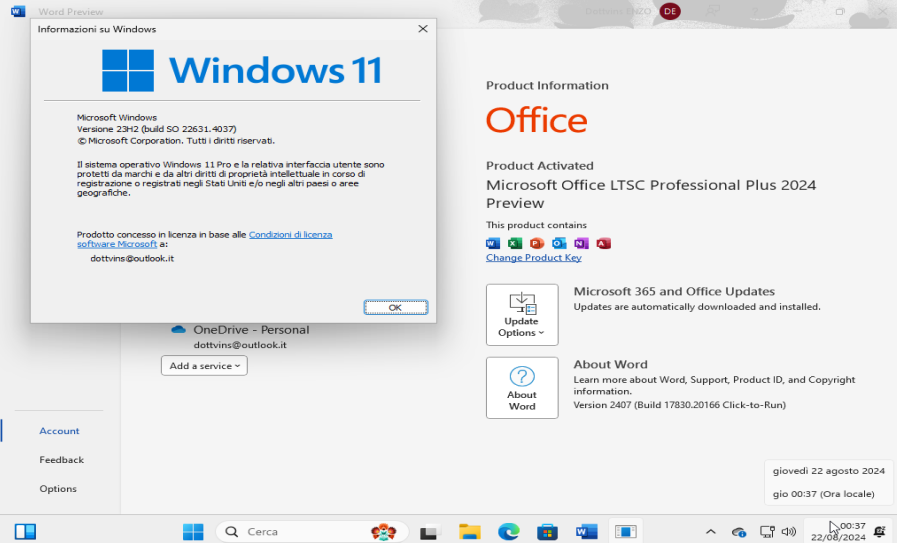Open the Windows Start menu
The width and height of the screenshot is (897, 543).
pos(193,532)
